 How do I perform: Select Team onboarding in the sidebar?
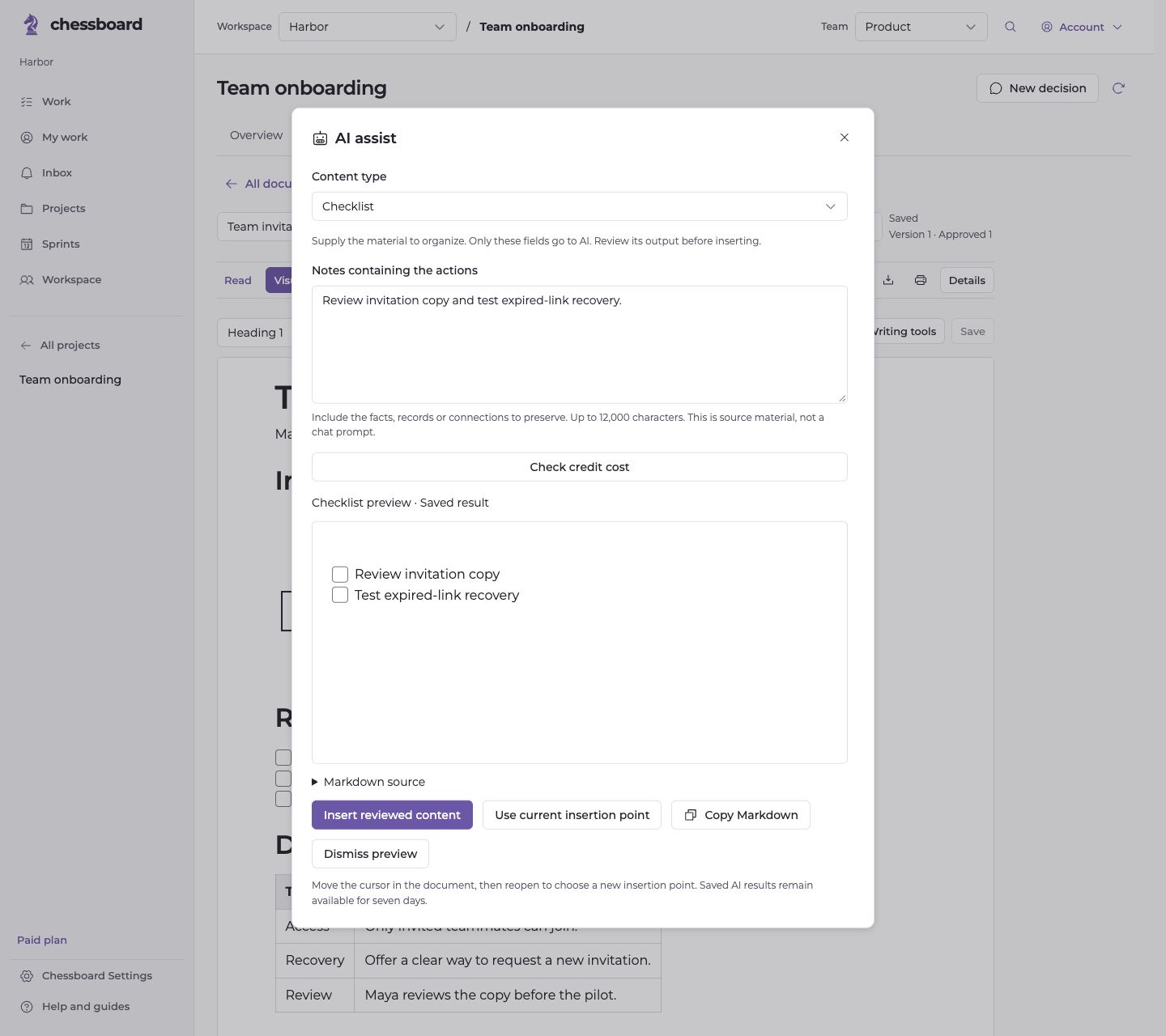[x=70, y=380]
